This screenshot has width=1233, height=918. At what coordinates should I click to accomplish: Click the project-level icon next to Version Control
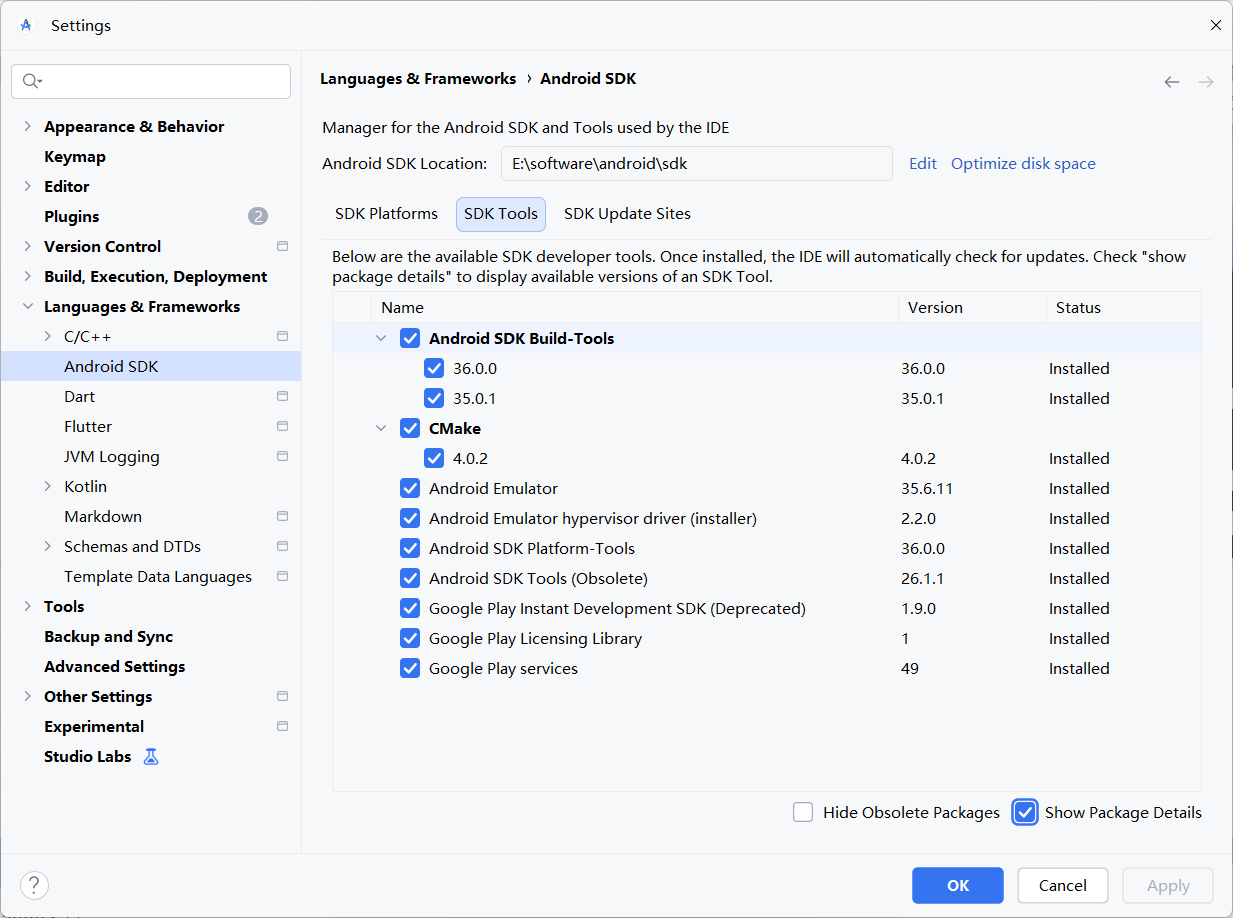tap(282, 246)
